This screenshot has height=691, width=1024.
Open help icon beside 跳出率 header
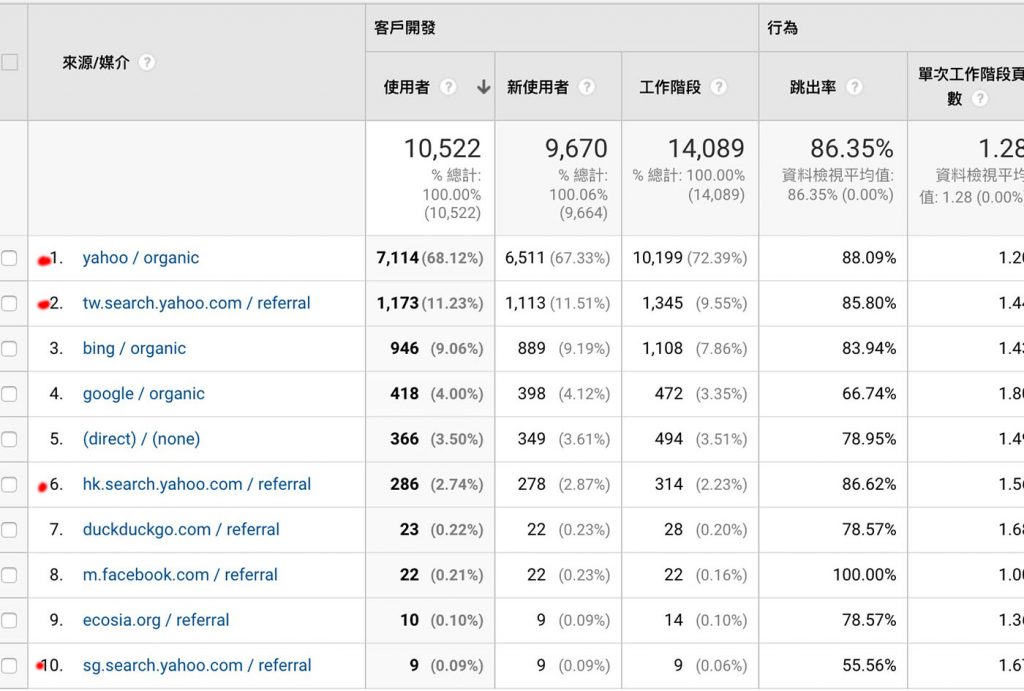click(854, 86)
